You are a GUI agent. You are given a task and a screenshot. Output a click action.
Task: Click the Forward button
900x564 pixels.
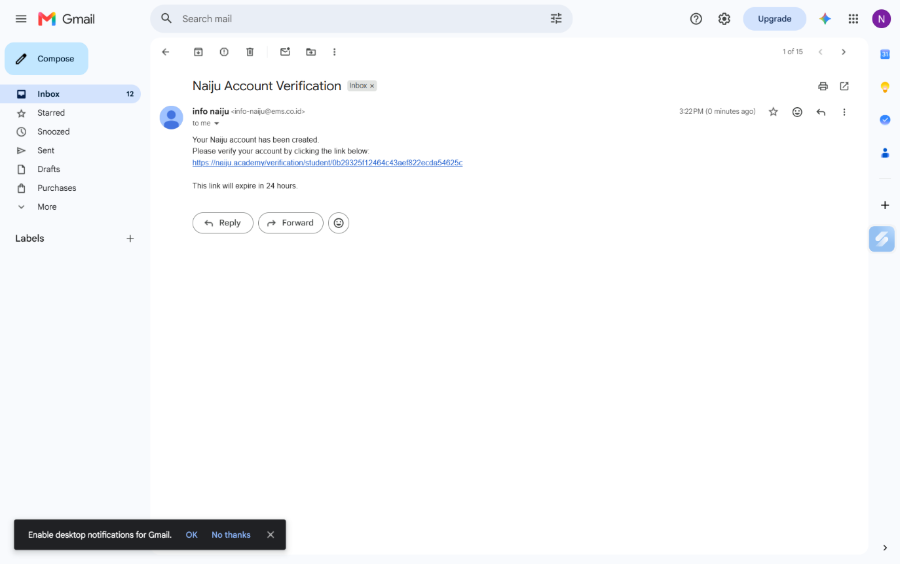tap(290, 223)
